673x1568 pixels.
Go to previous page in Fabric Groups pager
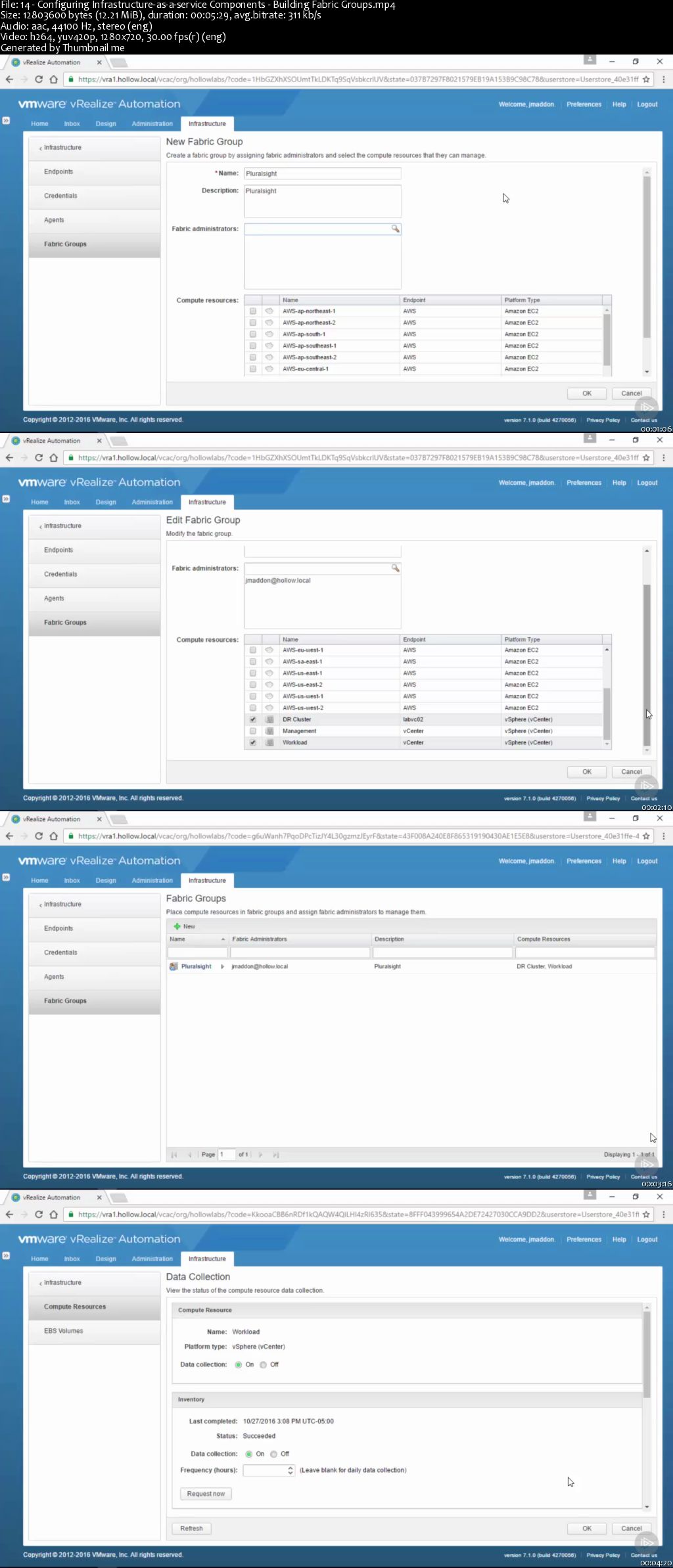click(190, 1154)
